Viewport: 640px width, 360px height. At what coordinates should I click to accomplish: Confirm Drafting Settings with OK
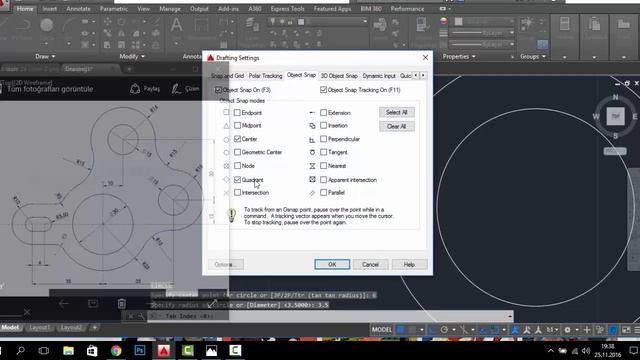point(332,264)
